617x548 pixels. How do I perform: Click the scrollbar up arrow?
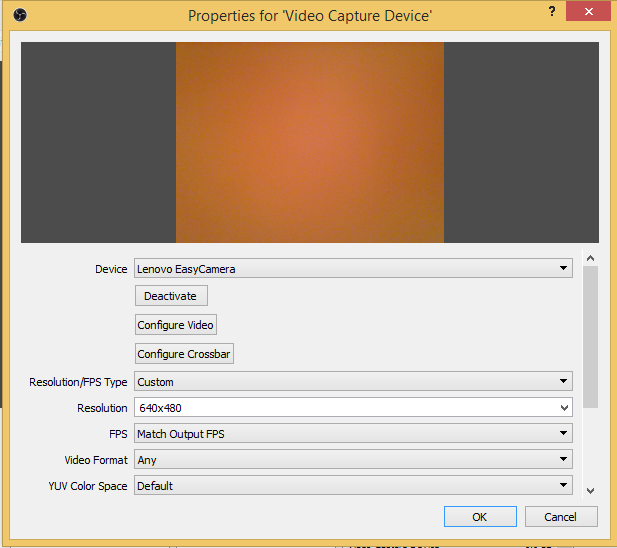590,258
